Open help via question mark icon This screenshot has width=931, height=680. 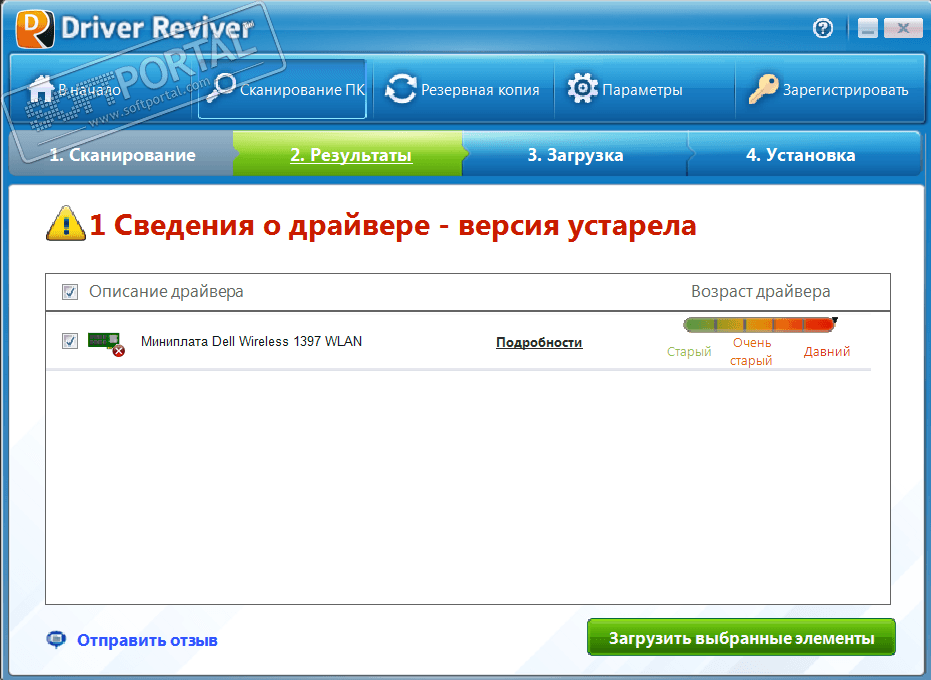point(823,28)
